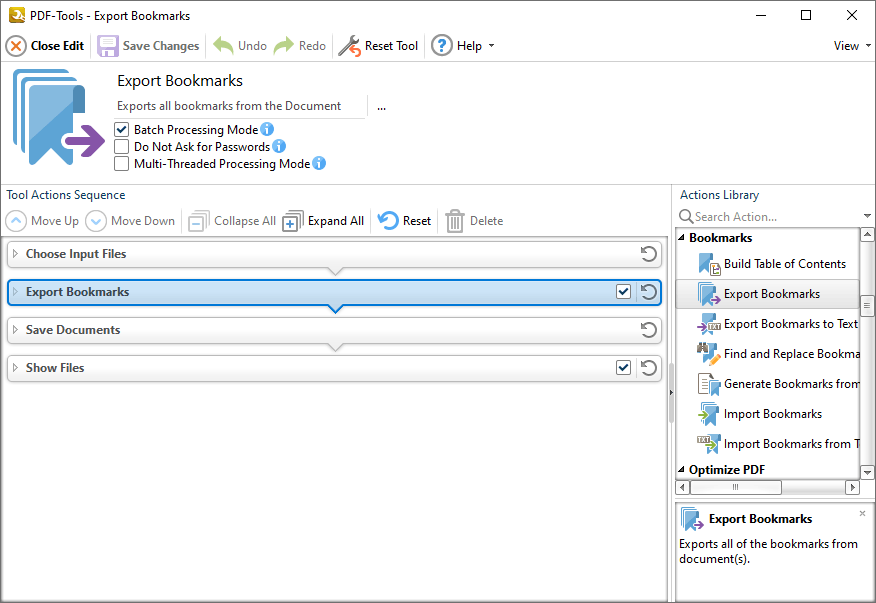The image size is (876, 603).
Task: Expand the Choose Input Files step
Action: (x=16, y=254)
